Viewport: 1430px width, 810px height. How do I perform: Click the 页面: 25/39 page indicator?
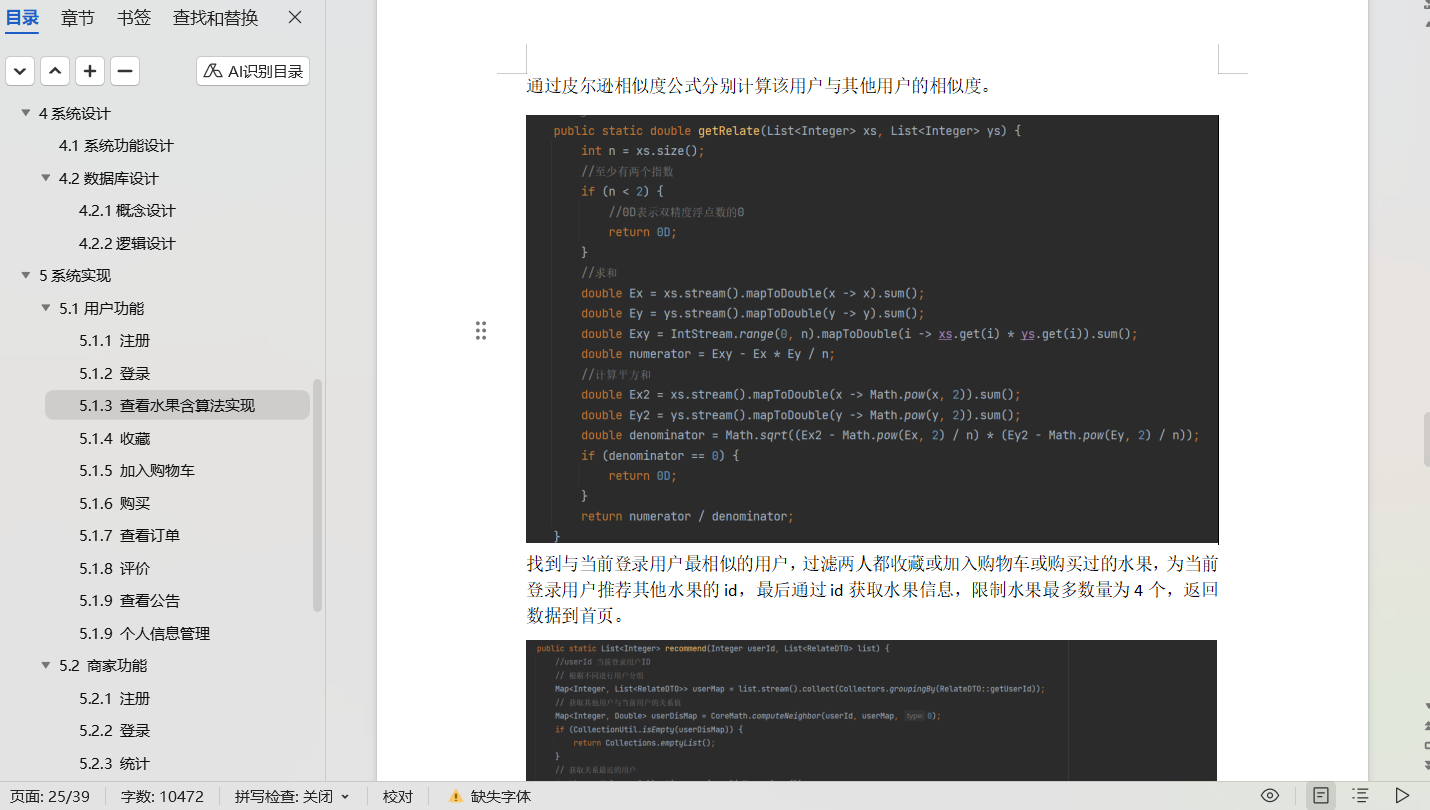click(50, 797)
